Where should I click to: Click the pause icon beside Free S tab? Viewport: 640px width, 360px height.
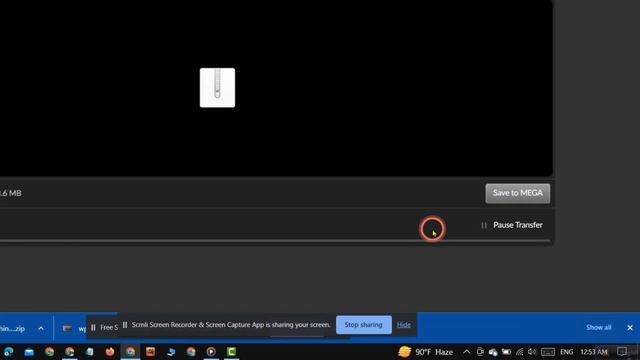click(x=93, y=327)
